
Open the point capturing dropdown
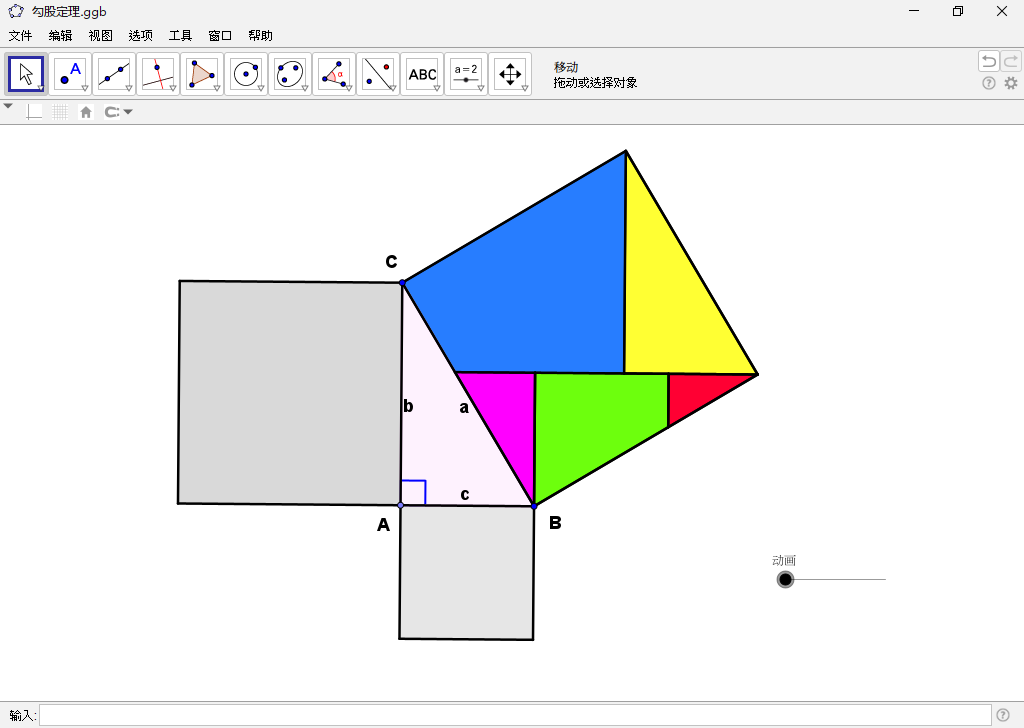[x=119, y=112]
